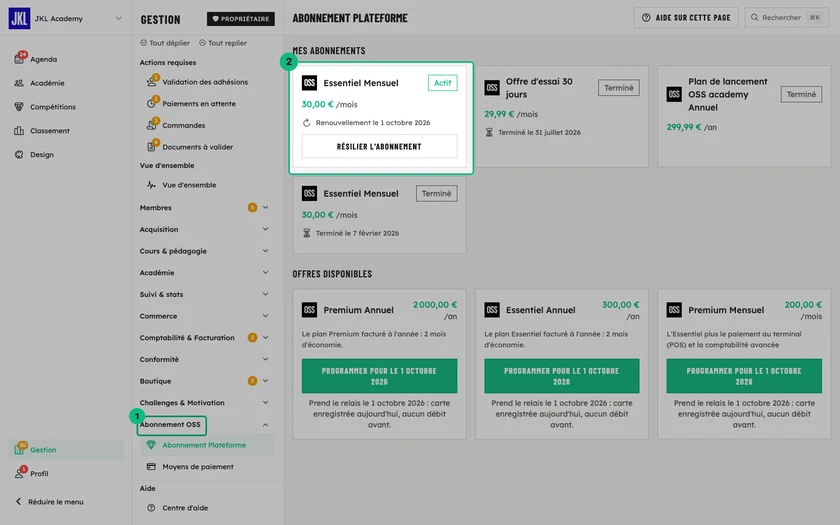840x525 pixels.
Task: Program Premium Mensuel for 1 octobre 2026
Action: pos(744,376)
